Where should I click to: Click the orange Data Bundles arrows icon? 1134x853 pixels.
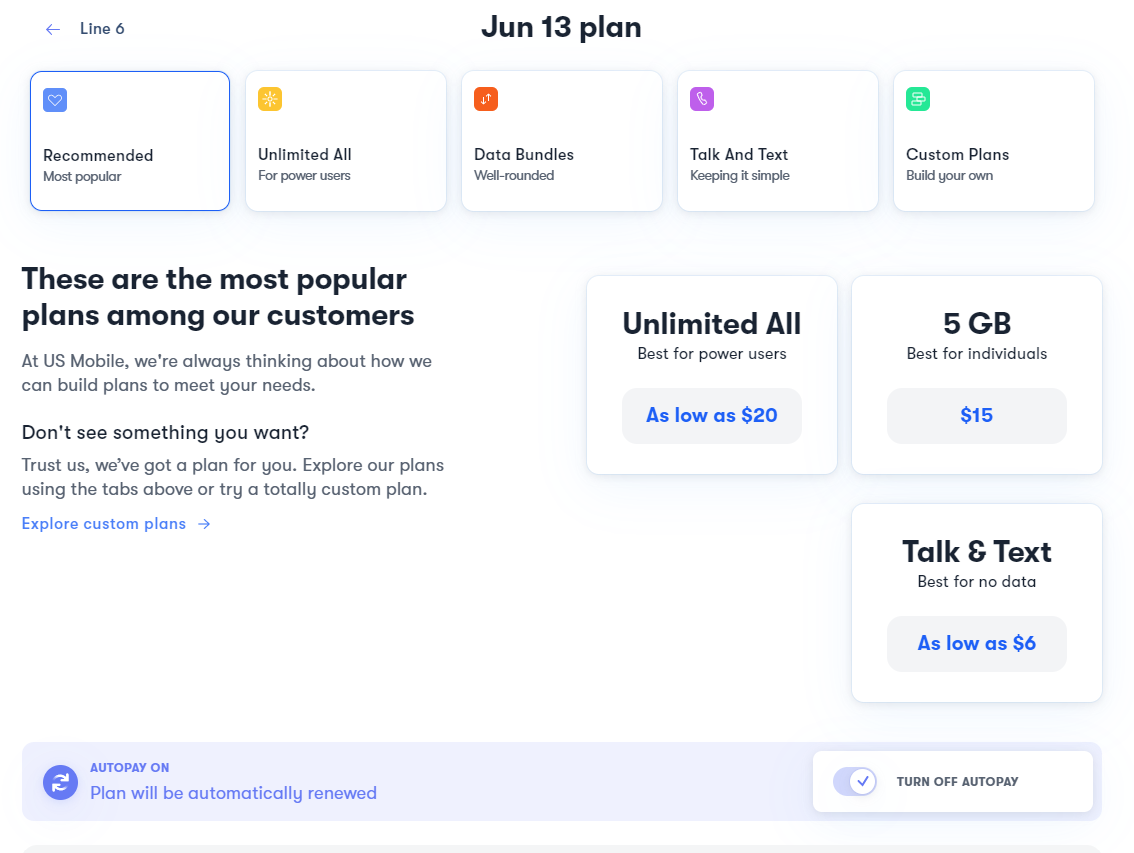(x=486, y=98)
